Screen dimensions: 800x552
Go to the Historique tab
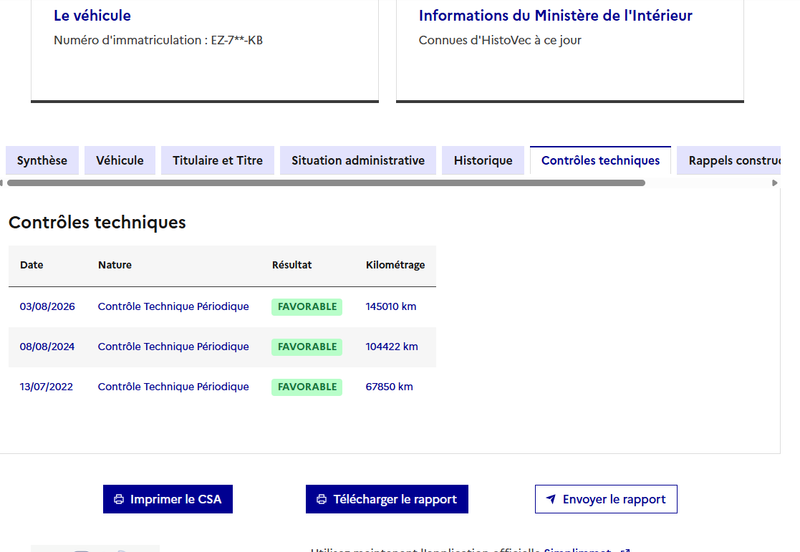point(483,160)
